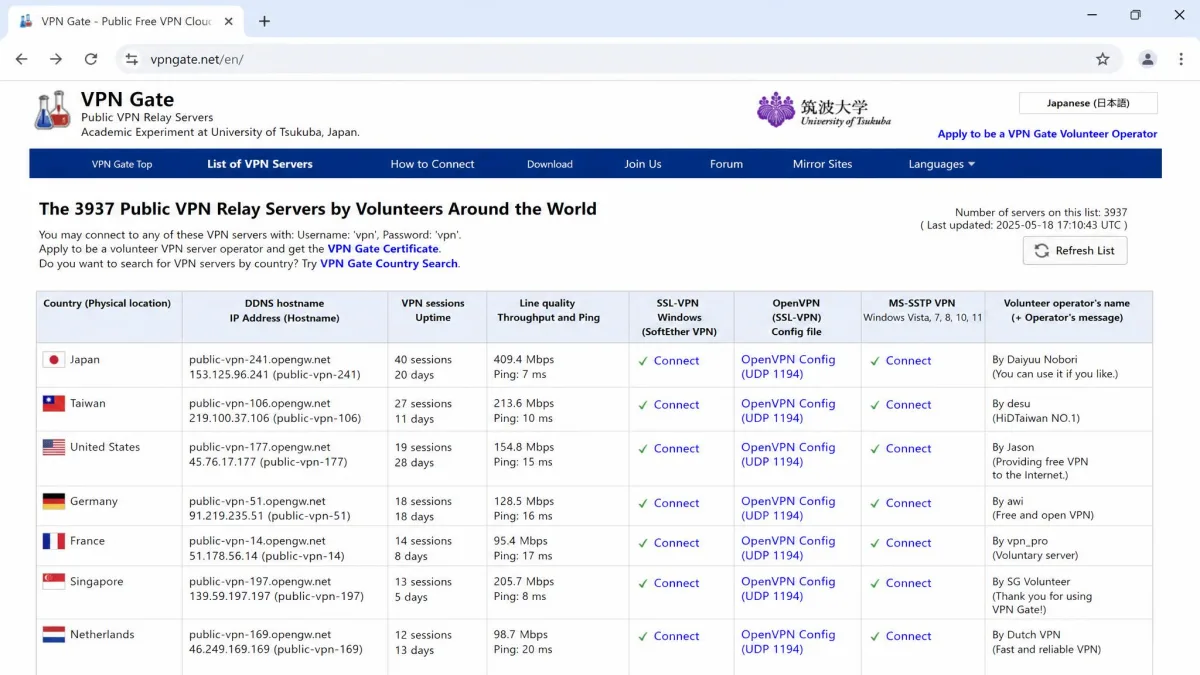The height and width of the screenshot is (675, 1200).
Task: Click the SSL-VPN Connect link for United States
Action: (677, 449)
